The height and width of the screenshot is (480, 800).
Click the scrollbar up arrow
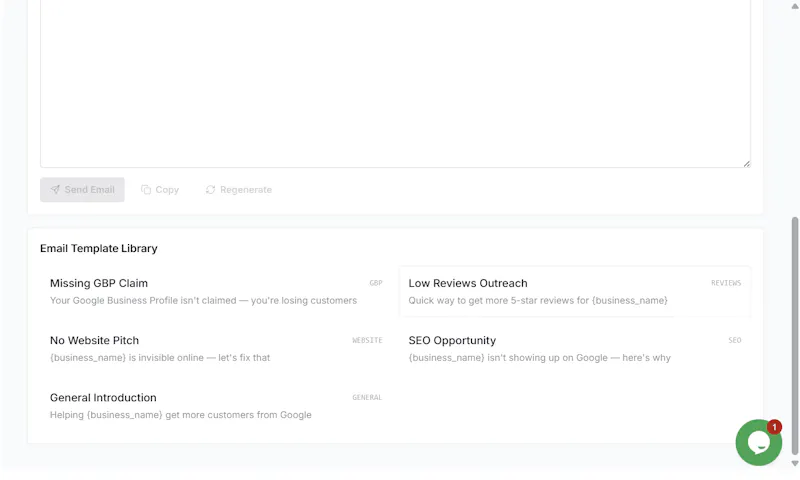[794, 6]
